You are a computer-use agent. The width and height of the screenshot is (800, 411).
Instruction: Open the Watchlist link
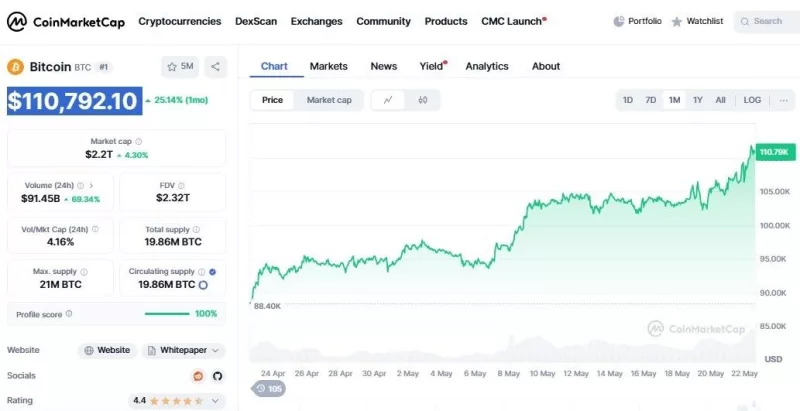click(697, 21)
